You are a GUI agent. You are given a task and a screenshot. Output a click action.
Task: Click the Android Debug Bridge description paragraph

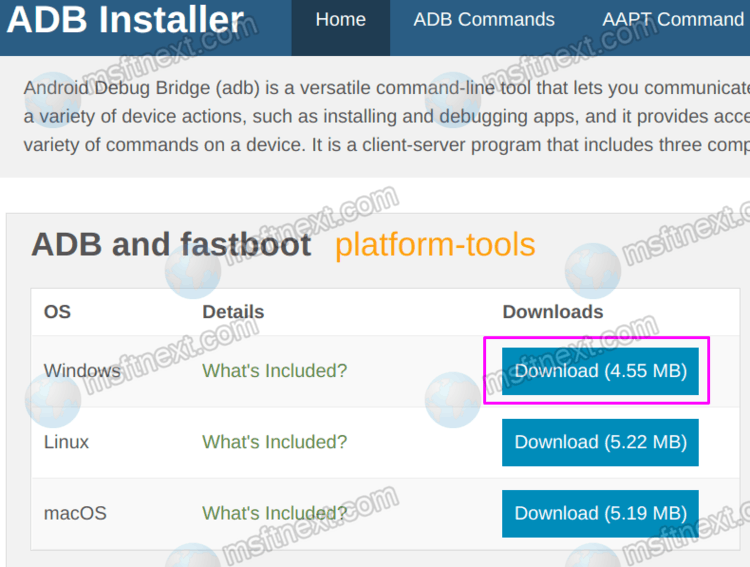(386, 116)
